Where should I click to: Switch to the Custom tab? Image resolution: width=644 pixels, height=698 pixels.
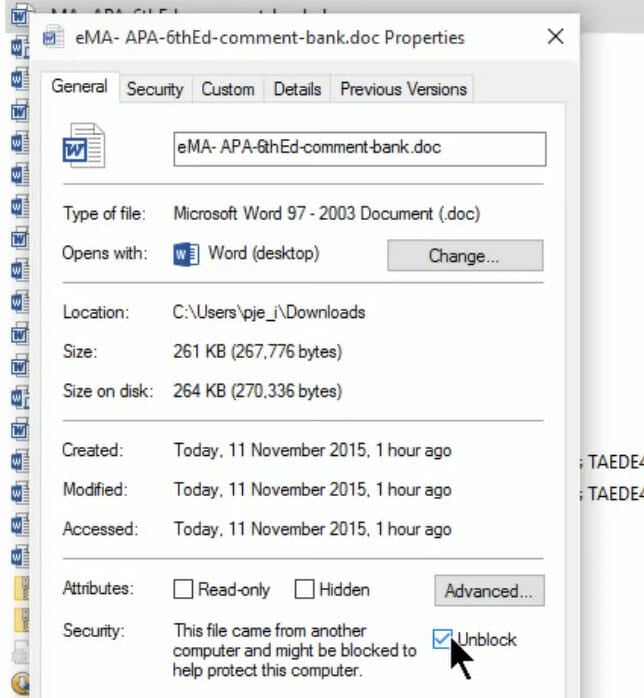coord(228,89)
